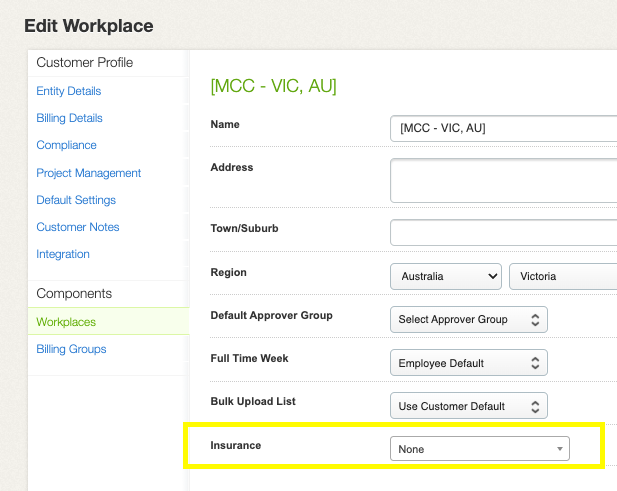The width and height of the screenshot is (617, 491).
Task: Click the Insurance dropdown arrow icon
Action: (560, 449)
